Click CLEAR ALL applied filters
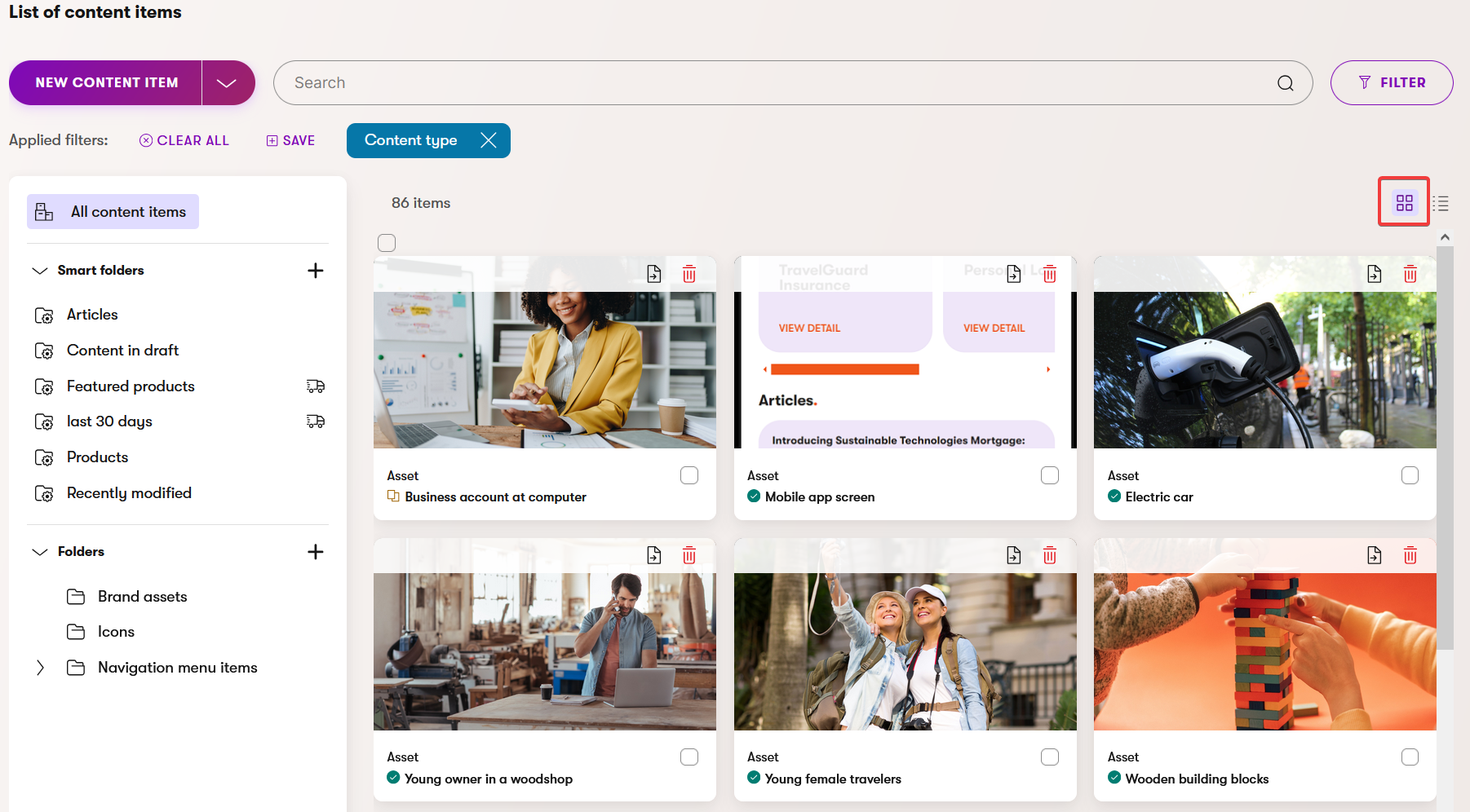Viewport: 1470px width, 812px height. pyautogui.click(x=184, y=140)
